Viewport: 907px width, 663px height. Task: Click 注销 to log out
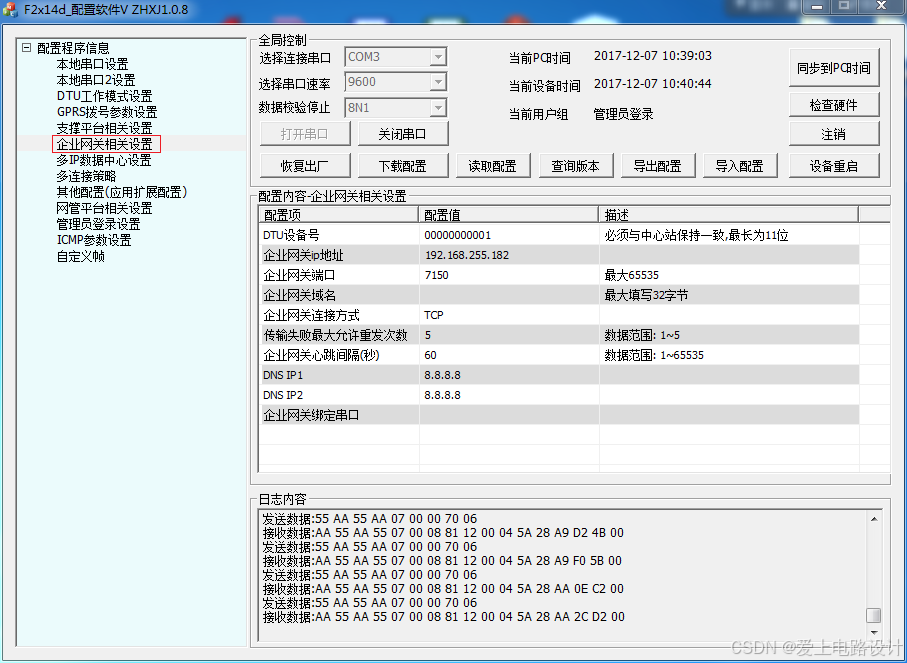pos(835,132)
